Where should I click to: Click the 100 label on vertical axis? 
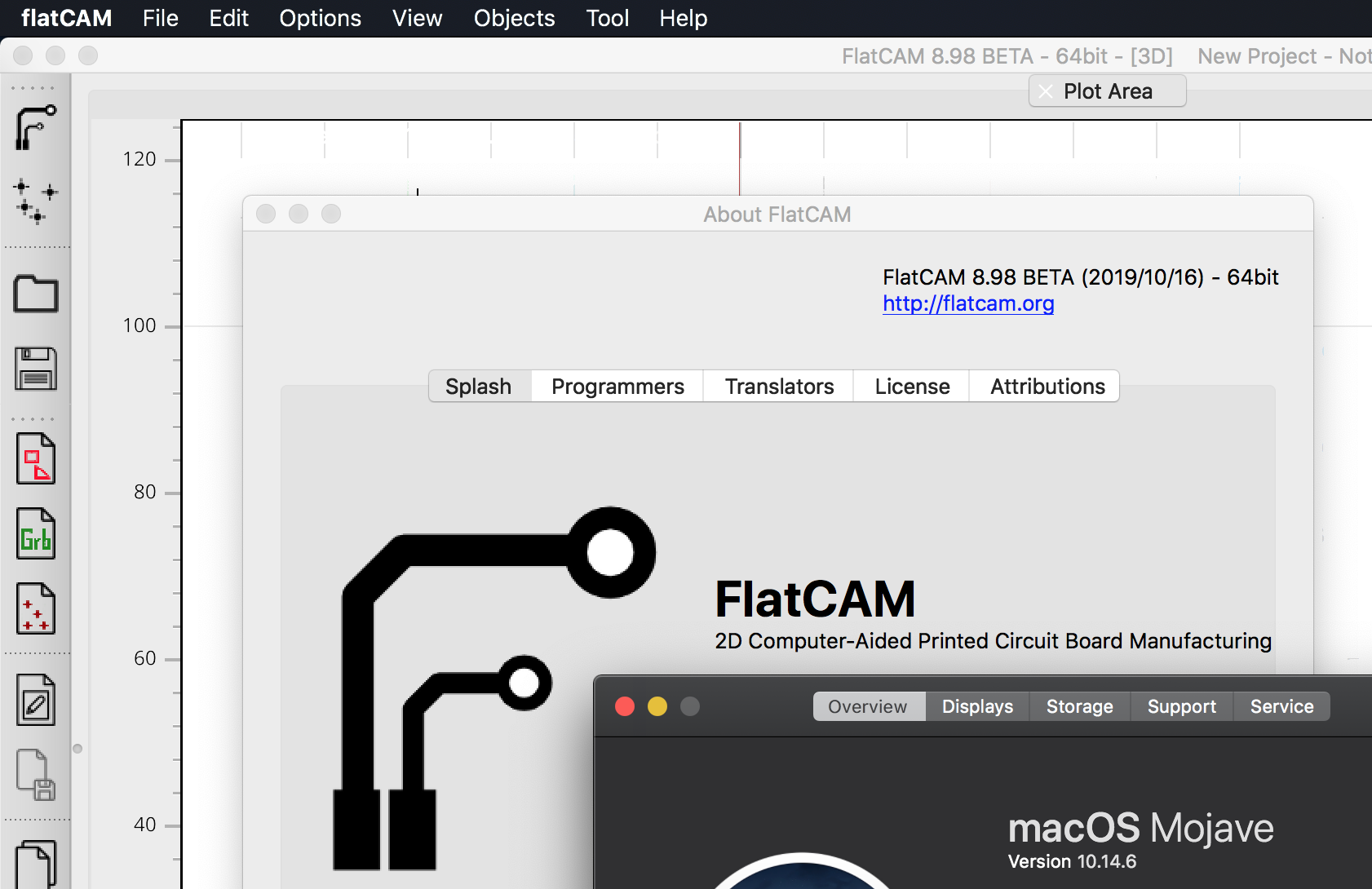point(139,325)
